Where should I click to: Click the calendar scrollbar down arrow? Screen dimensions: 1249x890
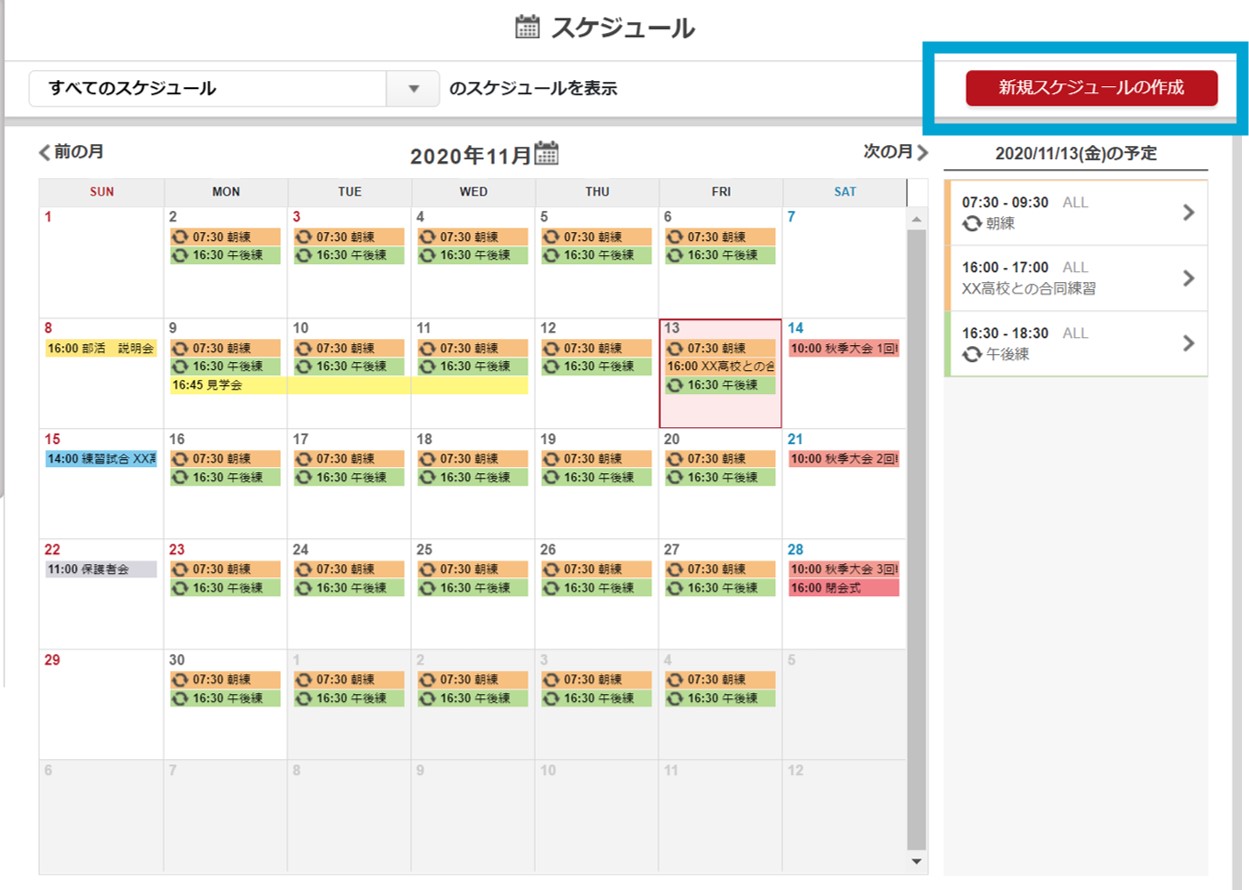coord(916,861)
